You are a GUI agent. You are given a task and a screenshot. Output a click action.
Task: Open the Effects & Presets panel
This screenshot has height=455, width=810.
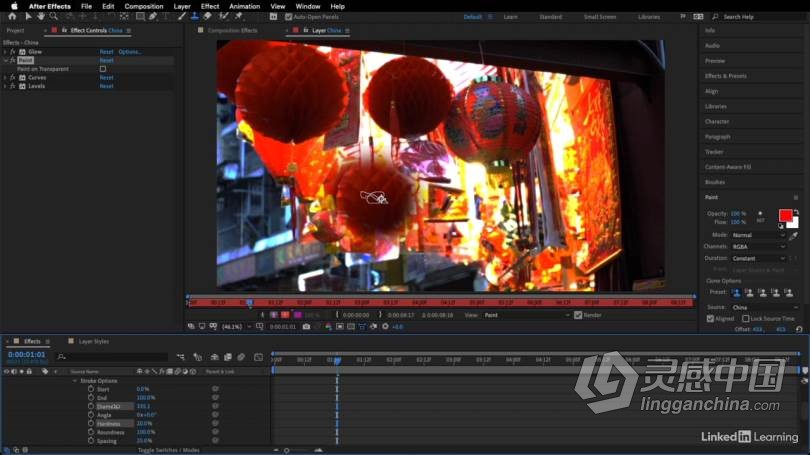click(x=726, y=76)
